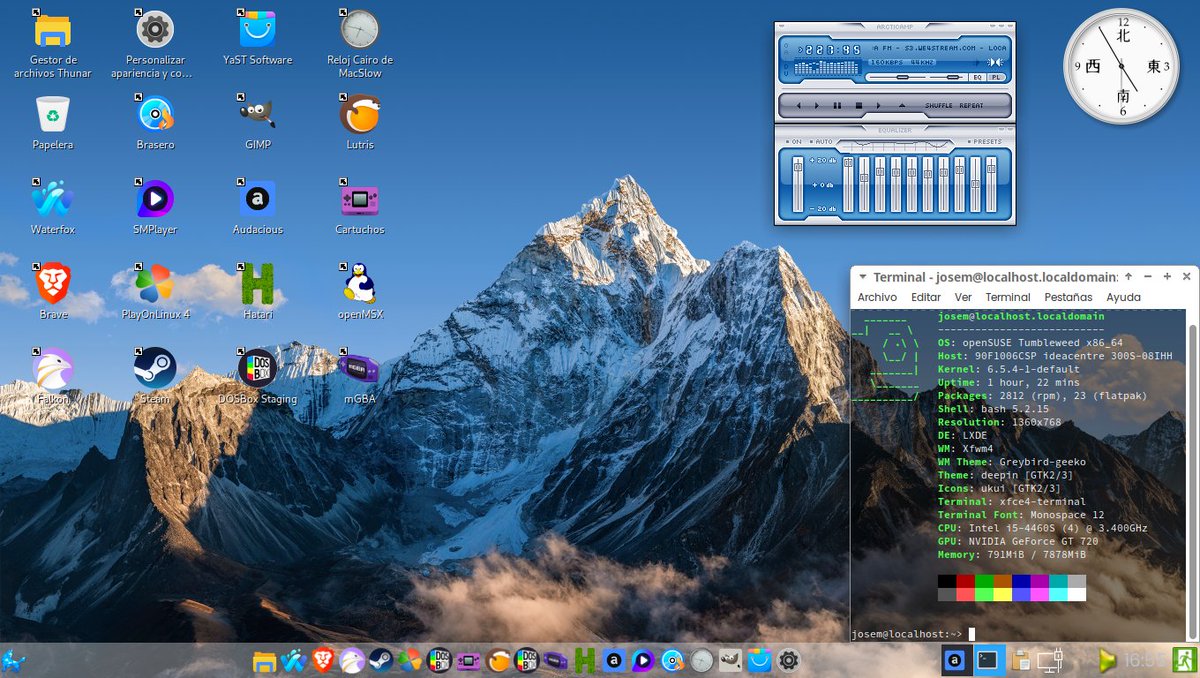Toggle the EQ window button
1200x678 pixels.
977,77
